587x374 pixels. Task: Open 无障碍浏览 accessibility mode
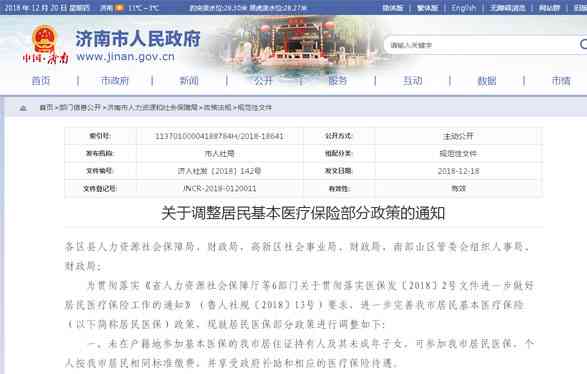point(508,7)
